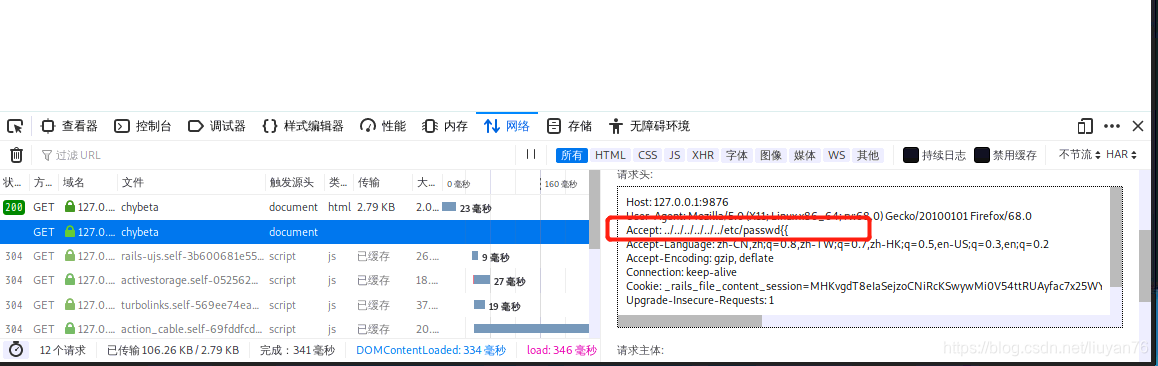Screen dimensions: 1158x366
Task: Click the 23 ms waterfall bar
Action: point(449,207)
